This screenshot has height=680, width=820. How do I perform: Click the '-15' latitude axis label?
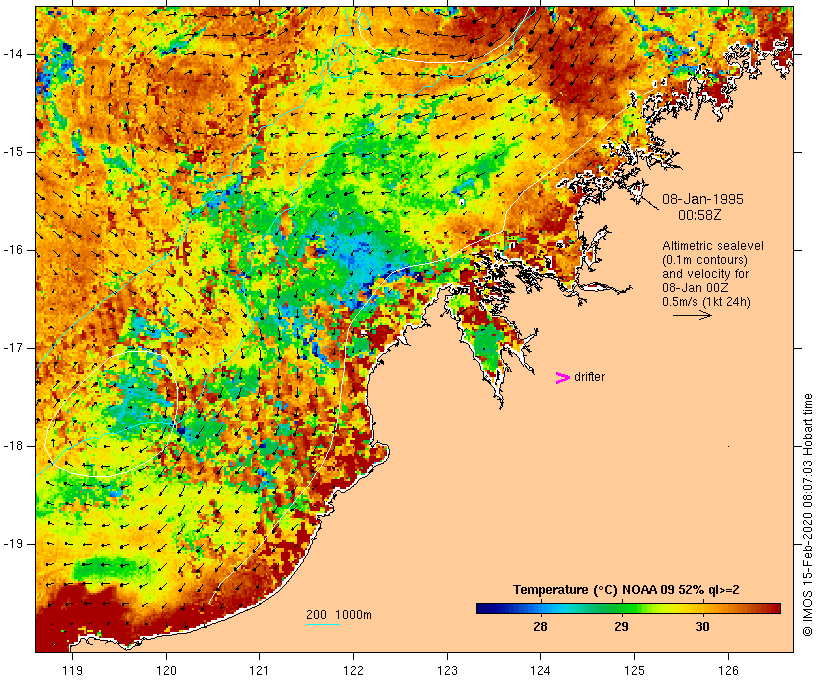(12, 152)
